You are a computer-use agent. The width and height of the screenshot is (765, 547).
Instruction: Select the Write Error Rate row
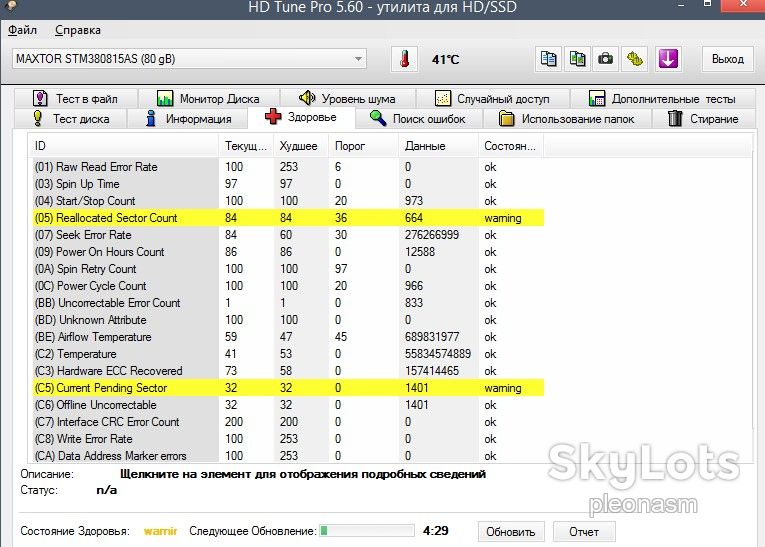286,439
